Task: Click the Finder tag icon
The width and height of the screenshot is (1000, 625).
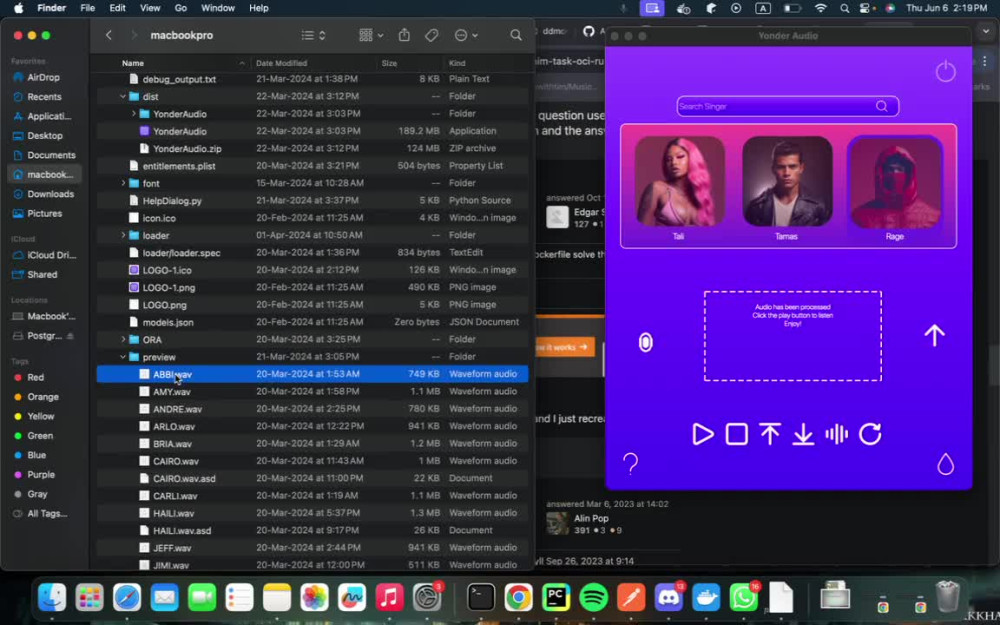Action: [x=432, y=35]
